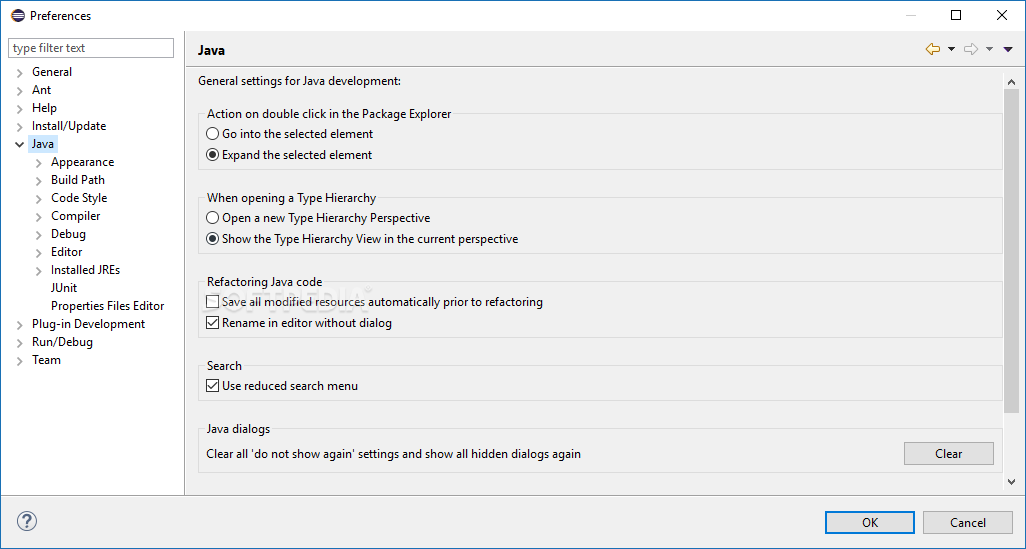Screen dimensions: 1026x549
Task: Click the forward navigation arrow icon
Action: tap(971, 49)
